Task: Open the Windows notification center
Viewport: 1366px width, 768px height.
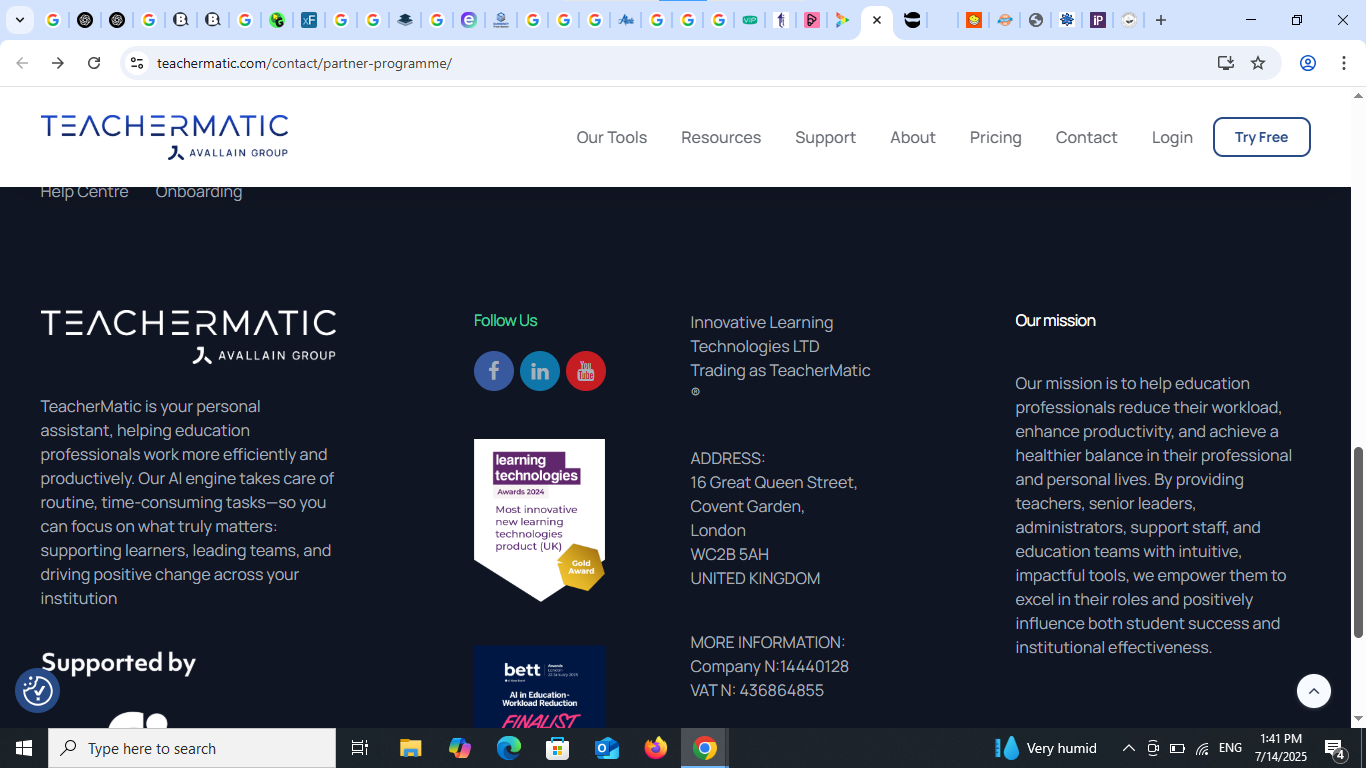Action: tap(1335, 748)
